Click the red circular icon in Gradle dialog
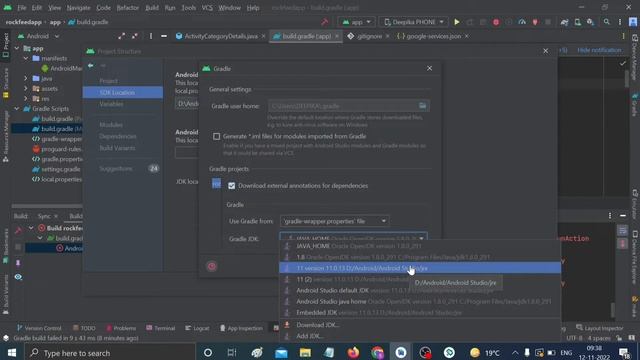 click(x=212, y=267)
